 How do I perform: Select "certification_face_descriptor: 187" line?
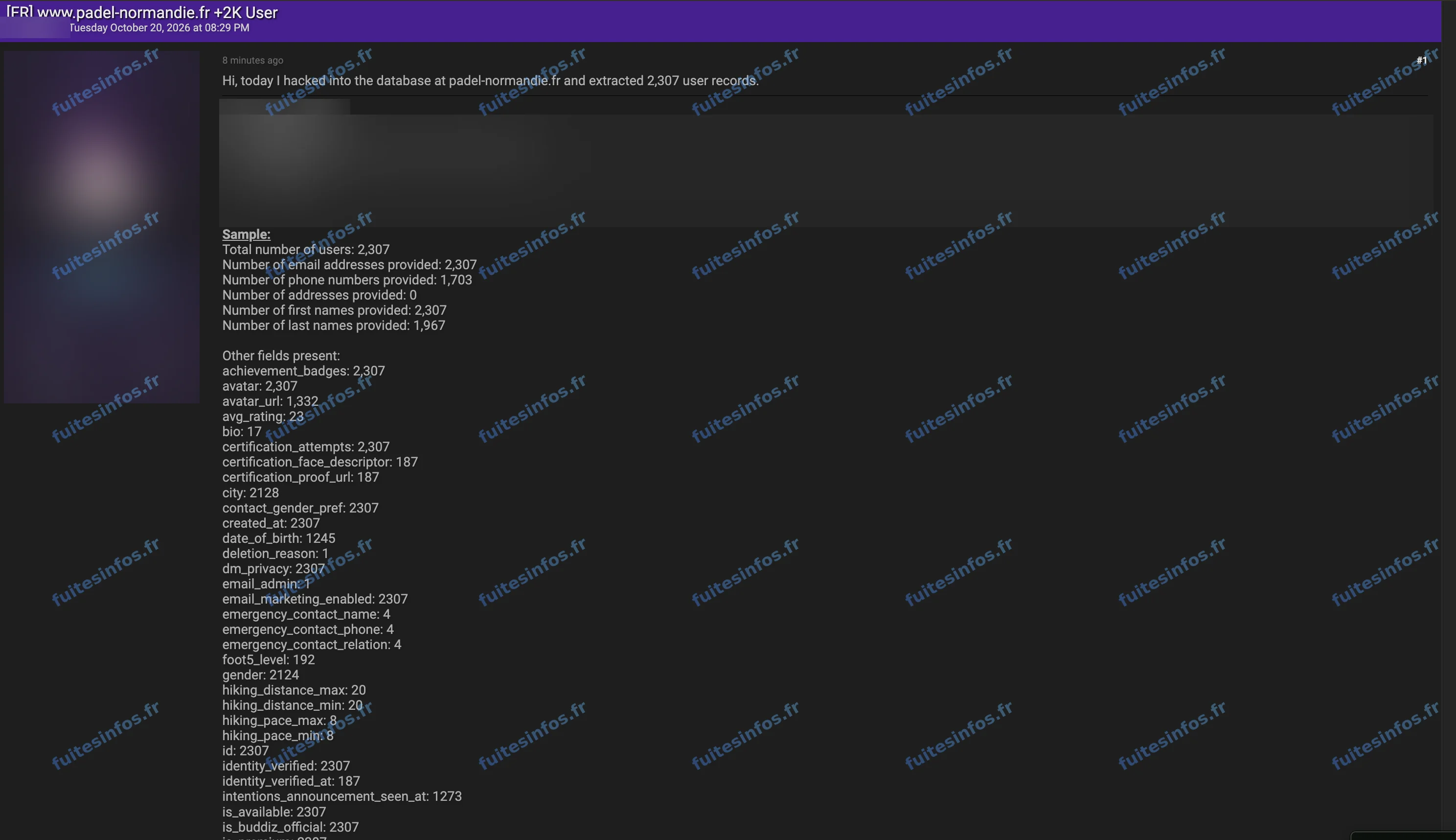click(320, 462)
